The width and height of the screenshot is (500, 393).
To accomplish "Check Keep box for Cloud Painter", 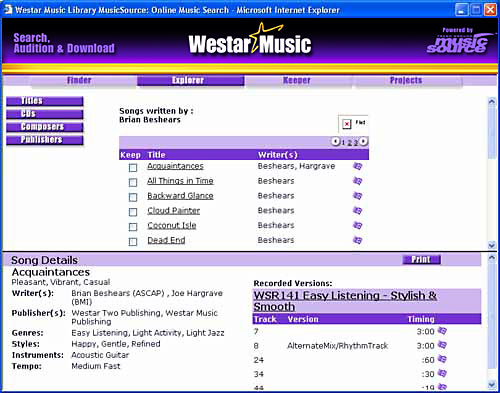I will (x=133, y=212).
